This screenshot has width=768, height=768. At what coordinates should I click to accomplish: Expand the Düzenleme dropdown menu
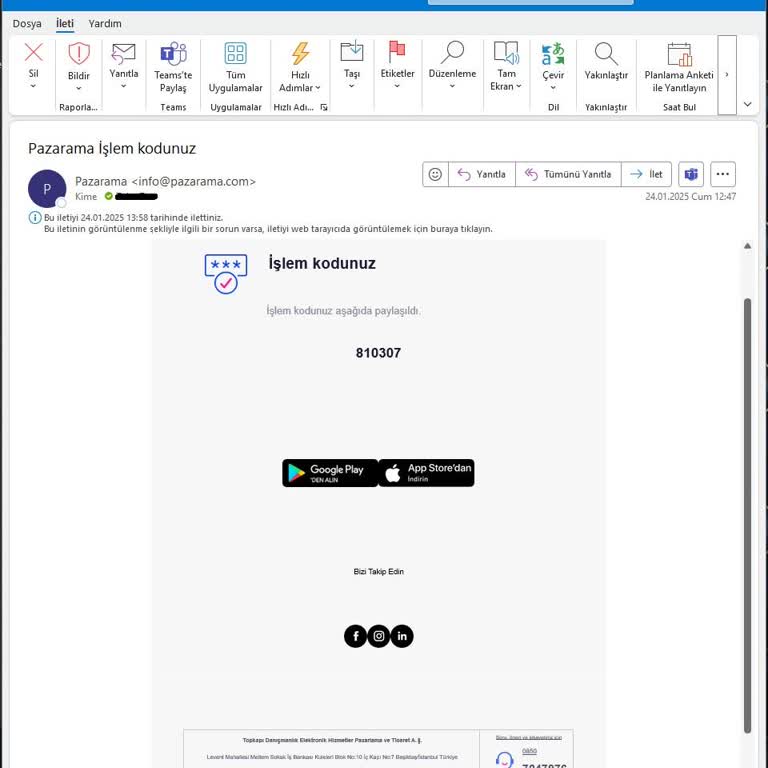452,86
